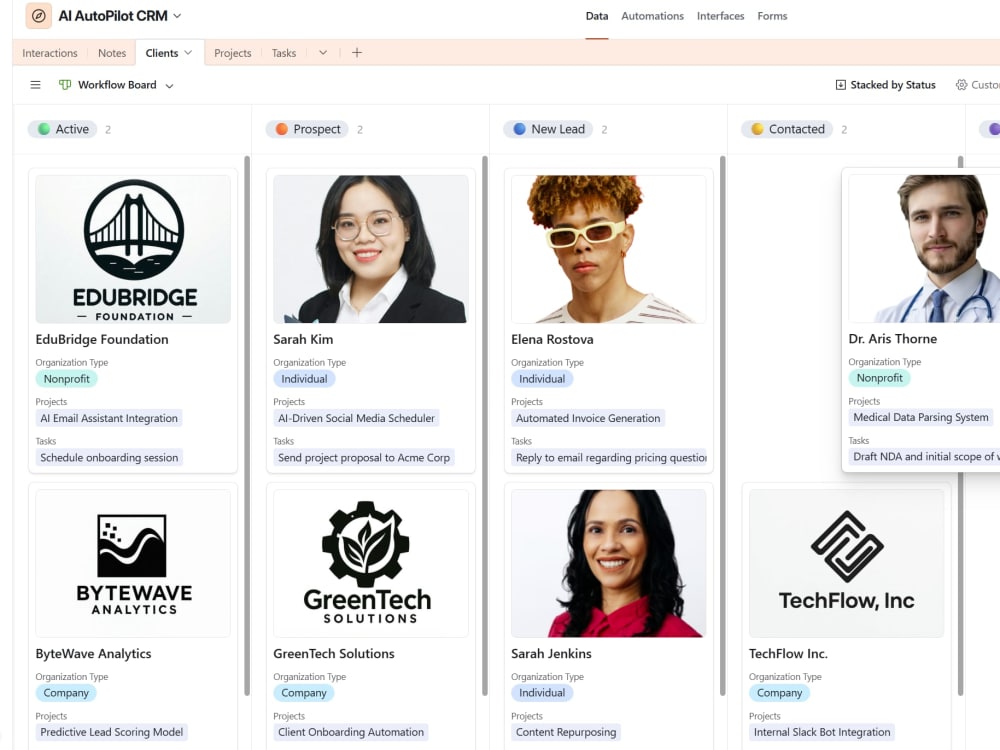Open the AI AutoPilot CRM base name dropdown
1000x750 pixels.
[x=177, y=16]
